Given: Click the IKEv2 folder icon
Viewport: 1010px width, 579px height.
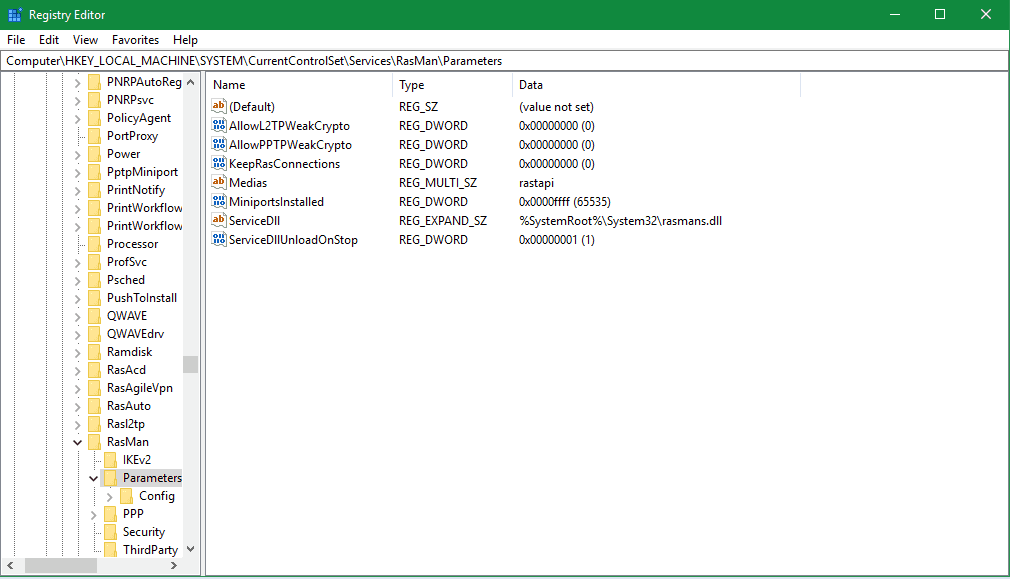Looking at the screenshot, I should tap(110, 460).
